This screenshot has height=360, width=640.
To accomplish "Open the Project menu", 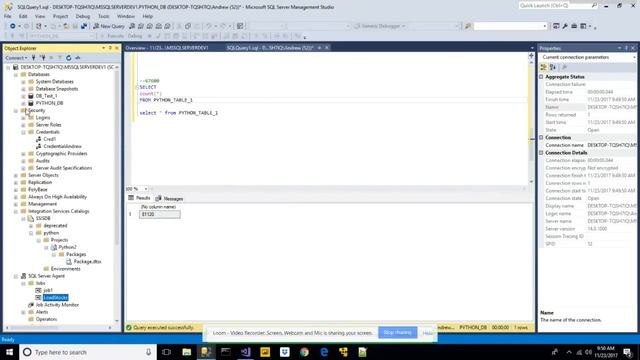I will coord(60,16).
